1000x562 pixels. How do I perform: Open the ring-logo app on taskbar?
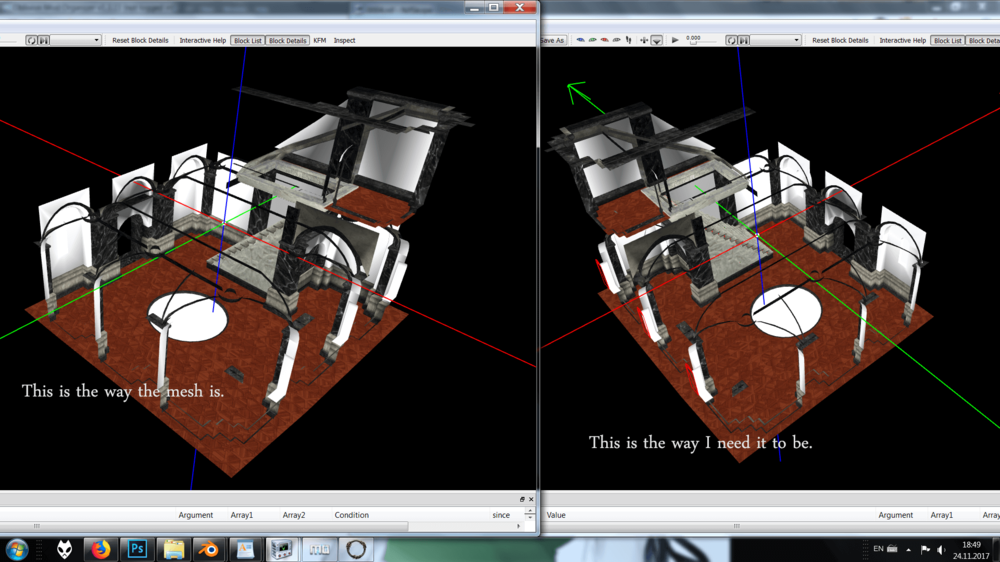coord(356,549)
